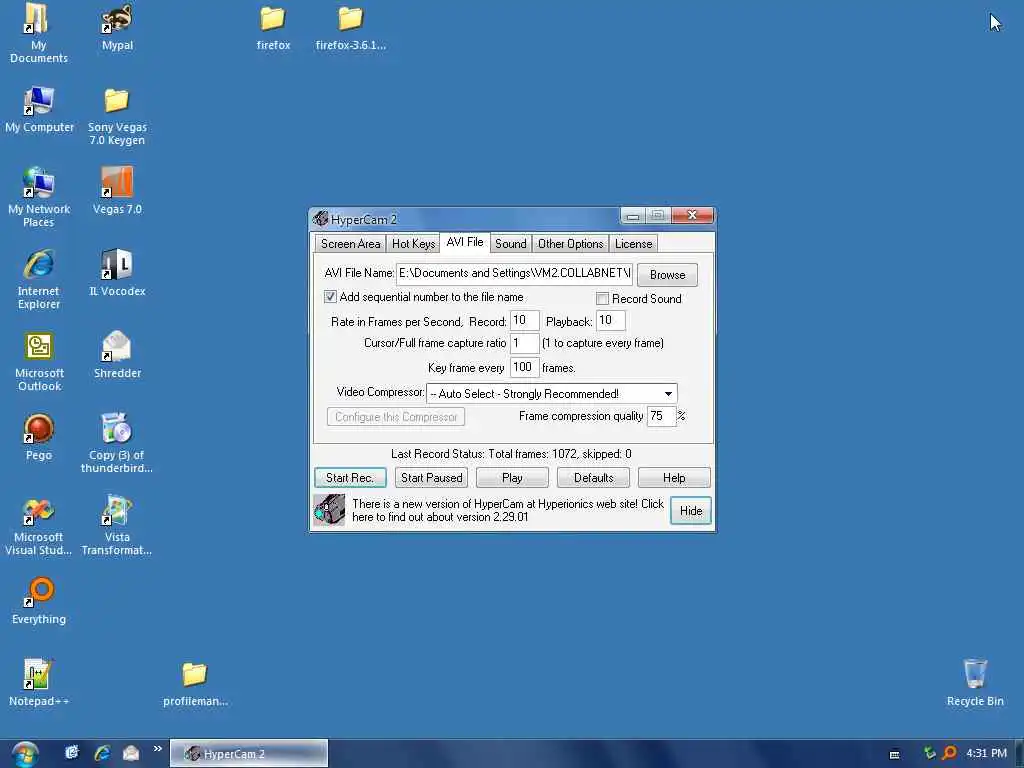1024x768 pixels.
Task: Click the Last Record Status text
Action: [511, 454]
